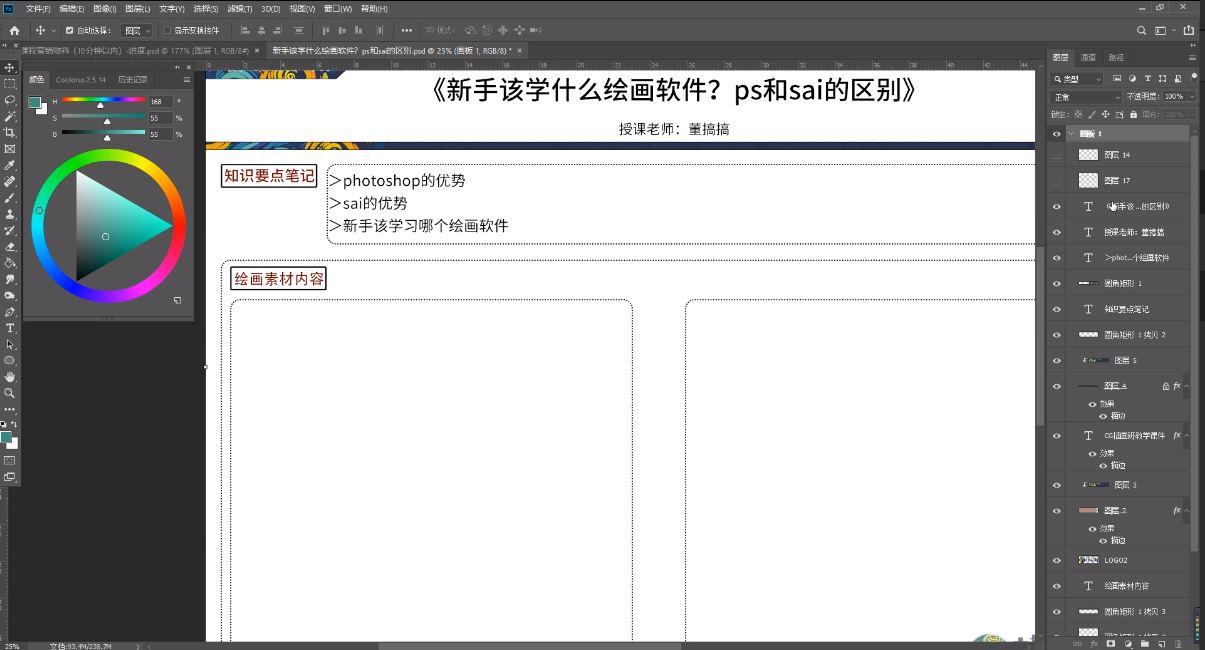This screenshot has width=1205, height=650.
Task: Open the workspace switcher dropdown
Action: 1165,30
